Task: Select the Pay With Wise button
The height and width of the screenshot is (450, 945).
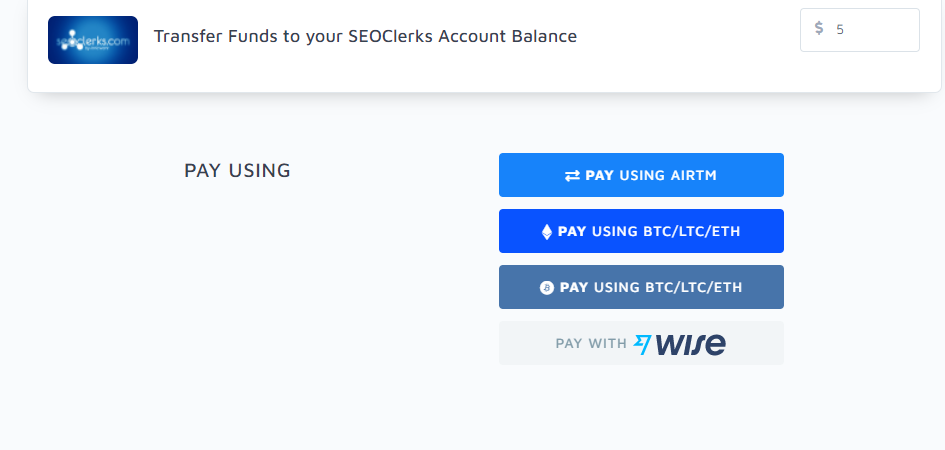Action: tap(641, 343)
